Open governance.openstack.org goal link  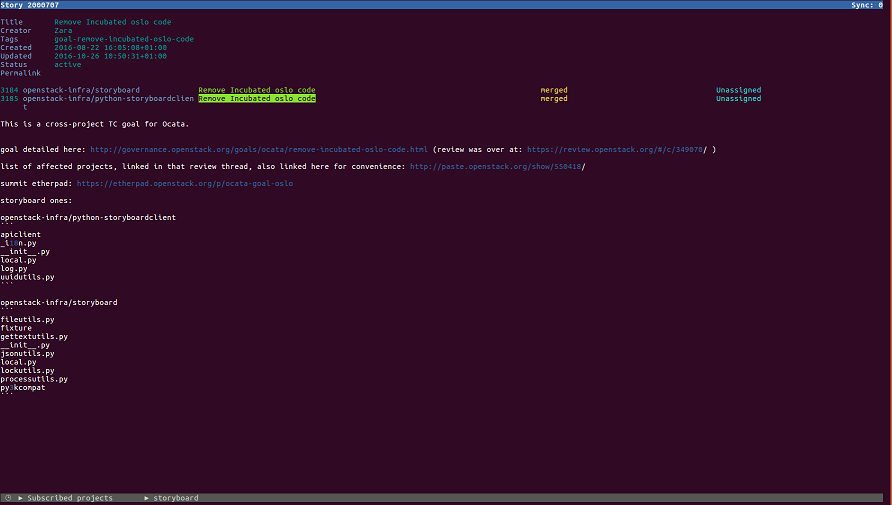coord(259,149)
